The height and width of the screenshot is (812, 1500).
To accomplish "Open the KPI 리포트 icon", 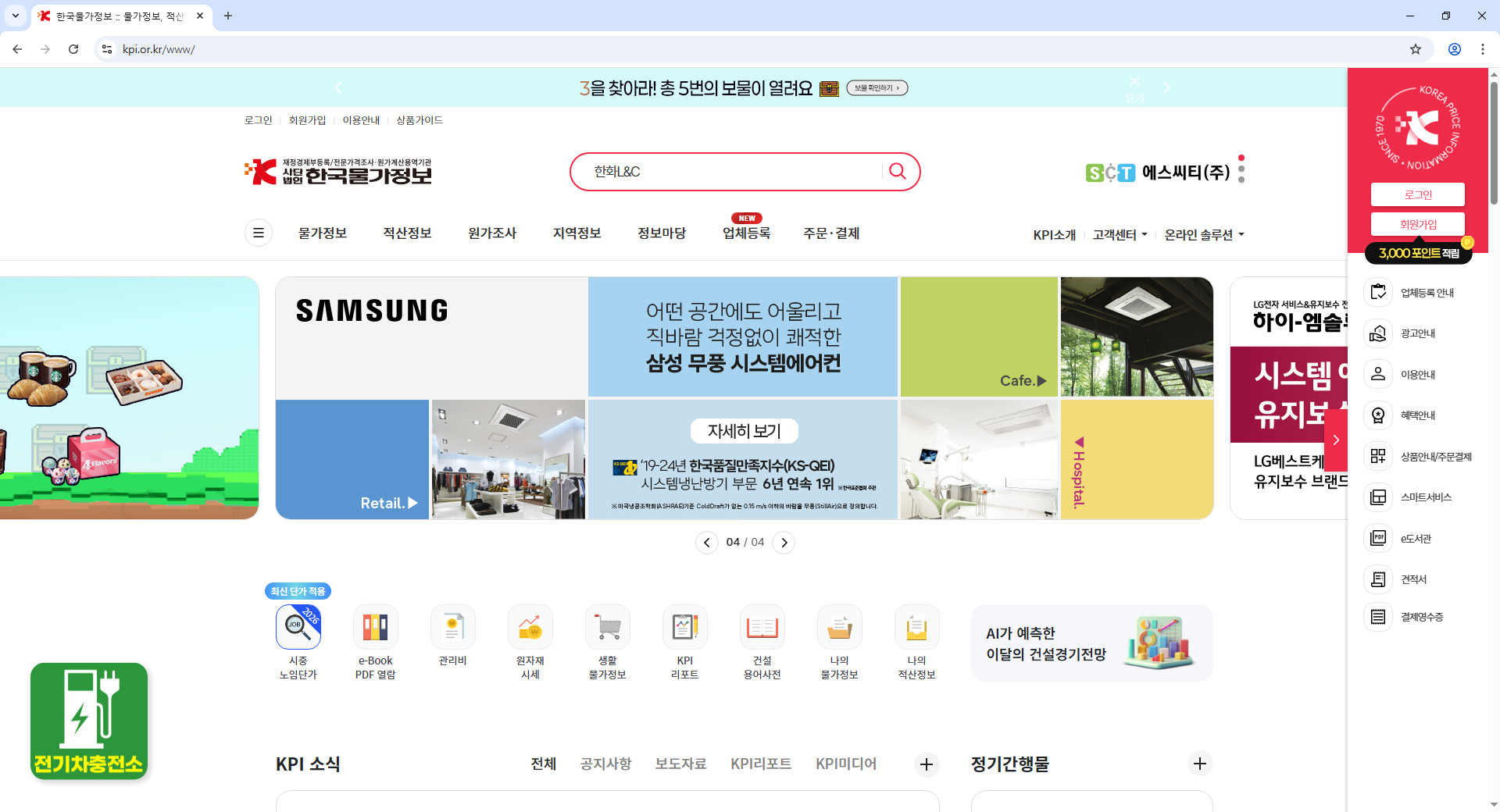I will tap(685, 627).
